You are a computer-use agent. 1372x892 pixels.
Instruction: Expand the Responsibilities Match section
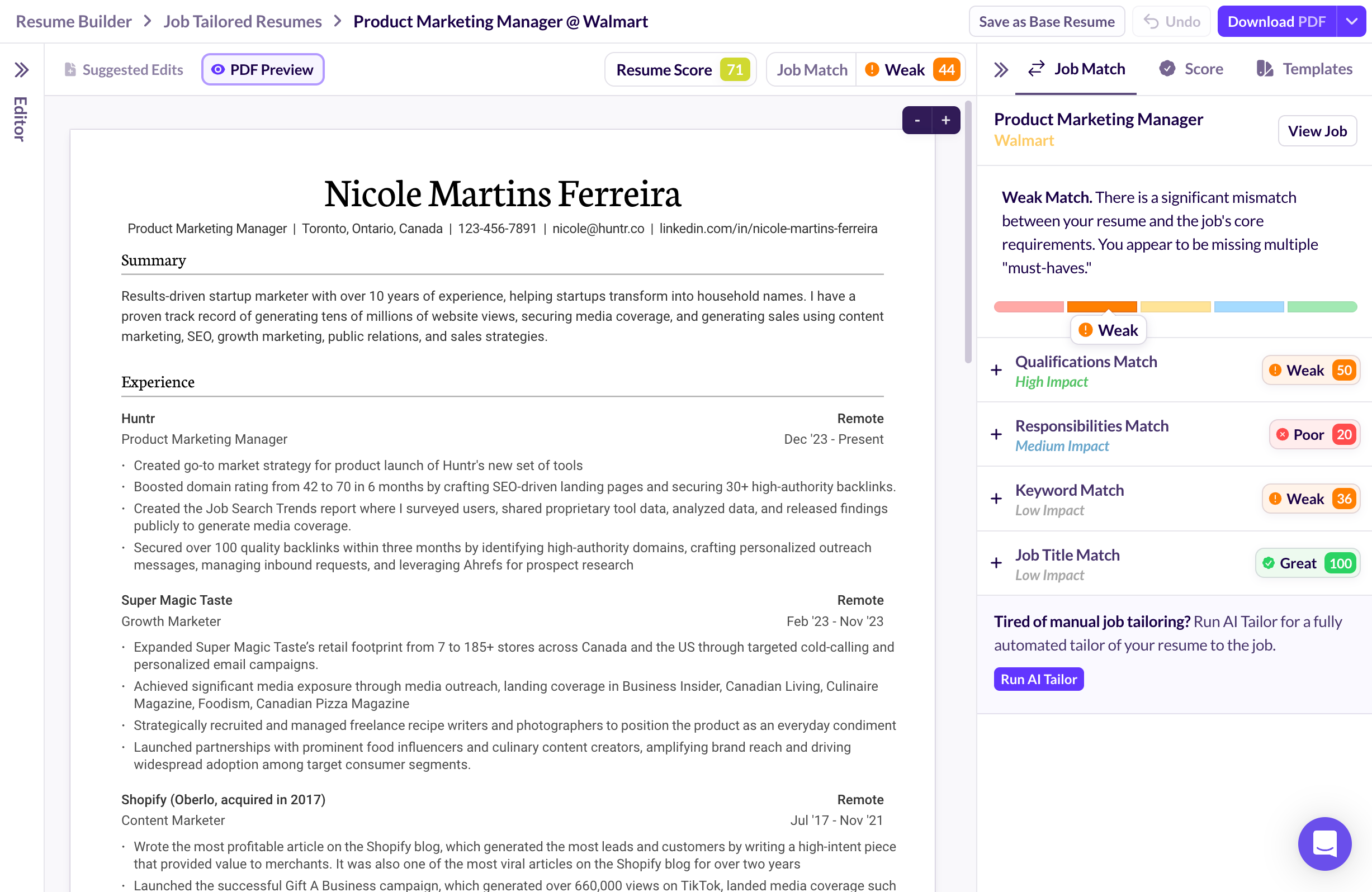coord(996,434)
